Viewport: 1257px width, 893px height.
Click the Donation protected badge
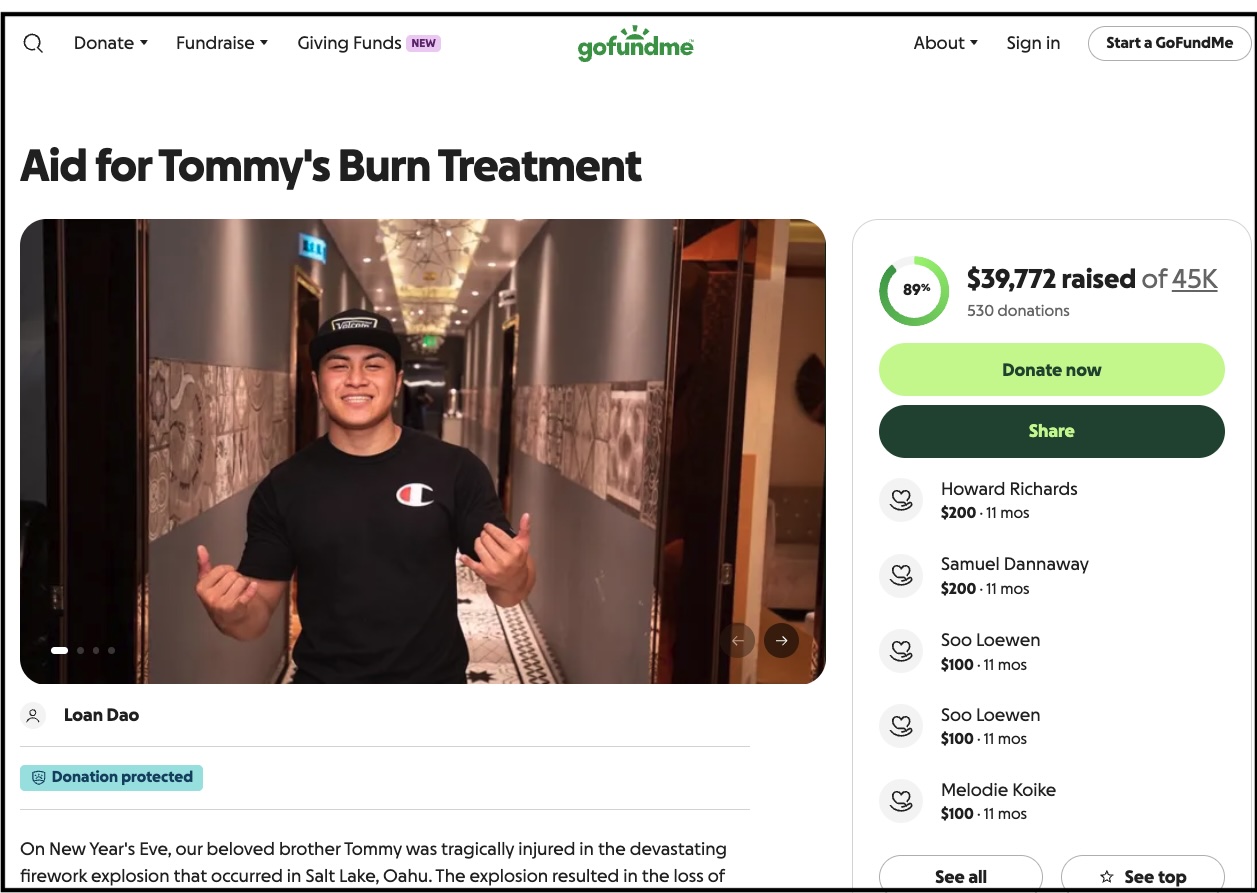click(x=111, y=777)
